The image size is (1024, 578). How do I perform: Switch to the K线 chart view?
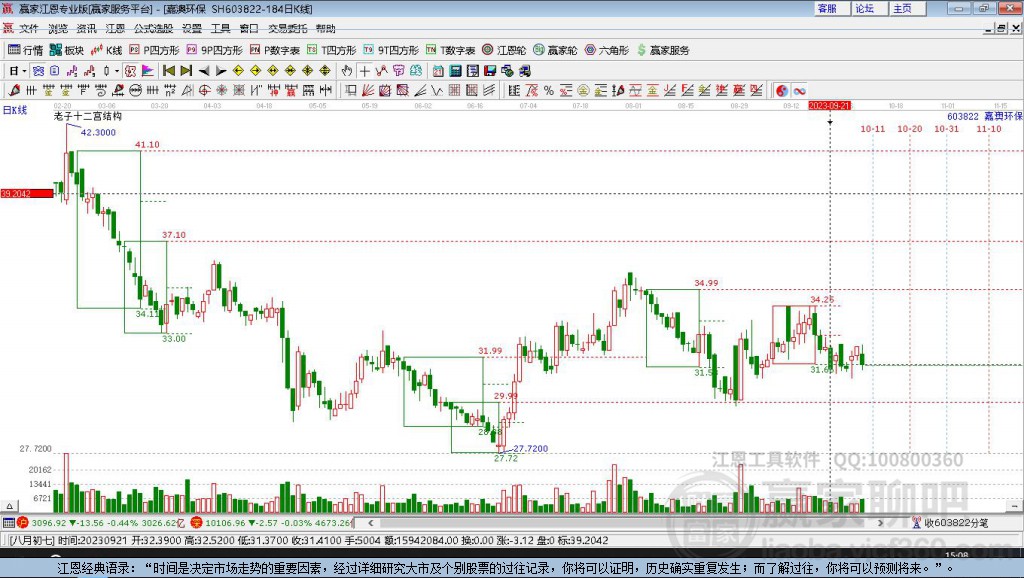(106, 50)
